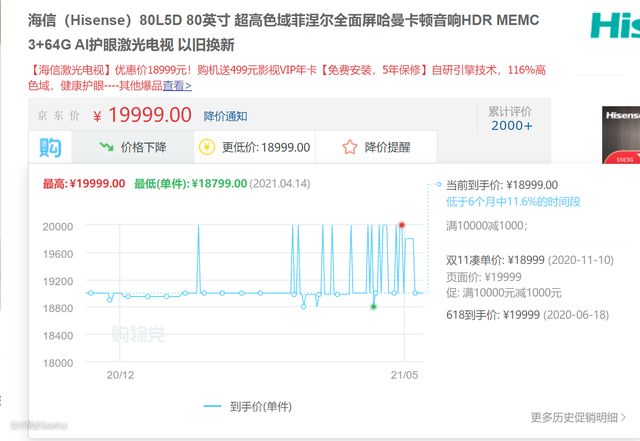This screenshot has height=441, width=640.
Task: Click the Hisense product thumbnail on right
Action: tap(621, 135)
